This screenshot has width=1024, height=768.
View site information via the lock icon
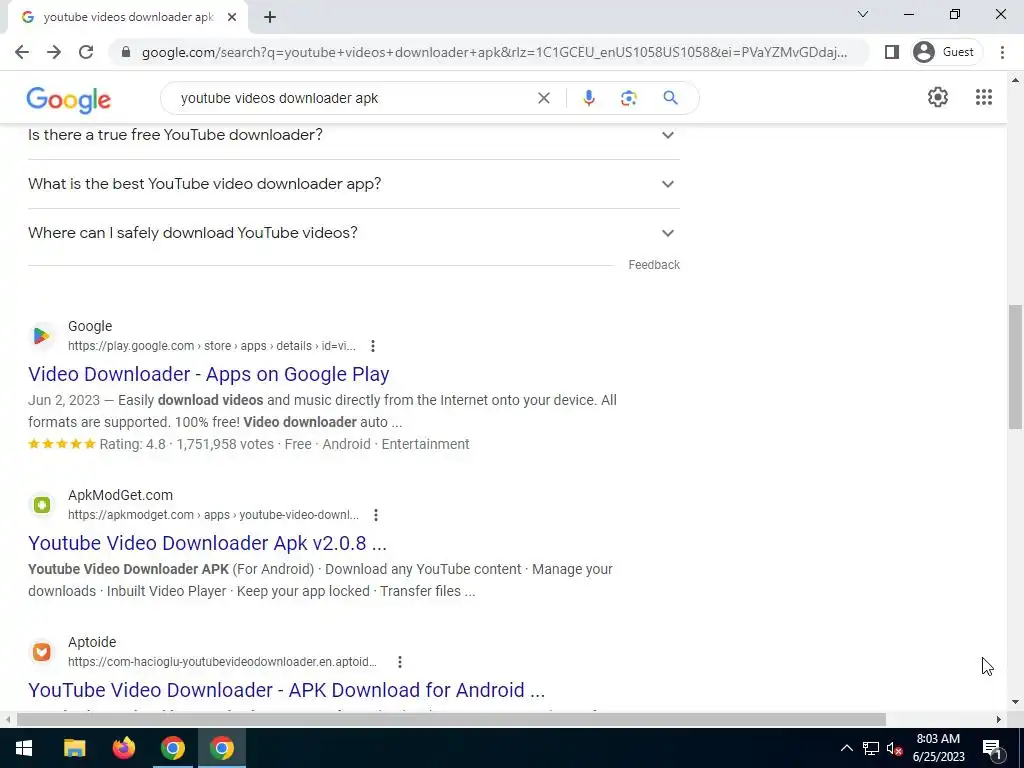coord(126,52)
